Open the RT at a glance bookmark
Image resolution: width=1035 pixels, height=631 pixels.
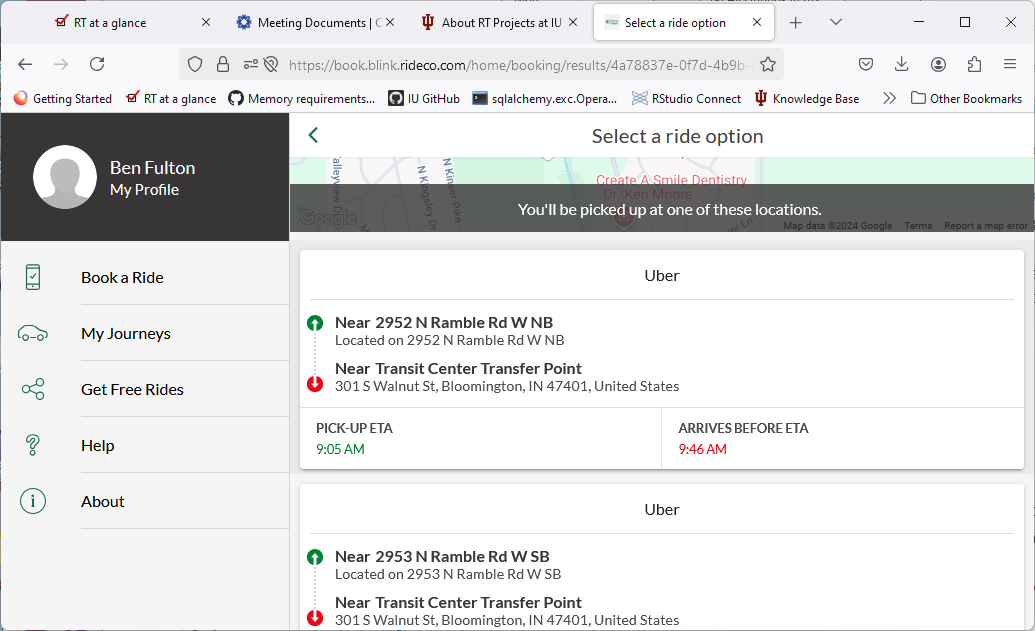[x=172, y=98]
